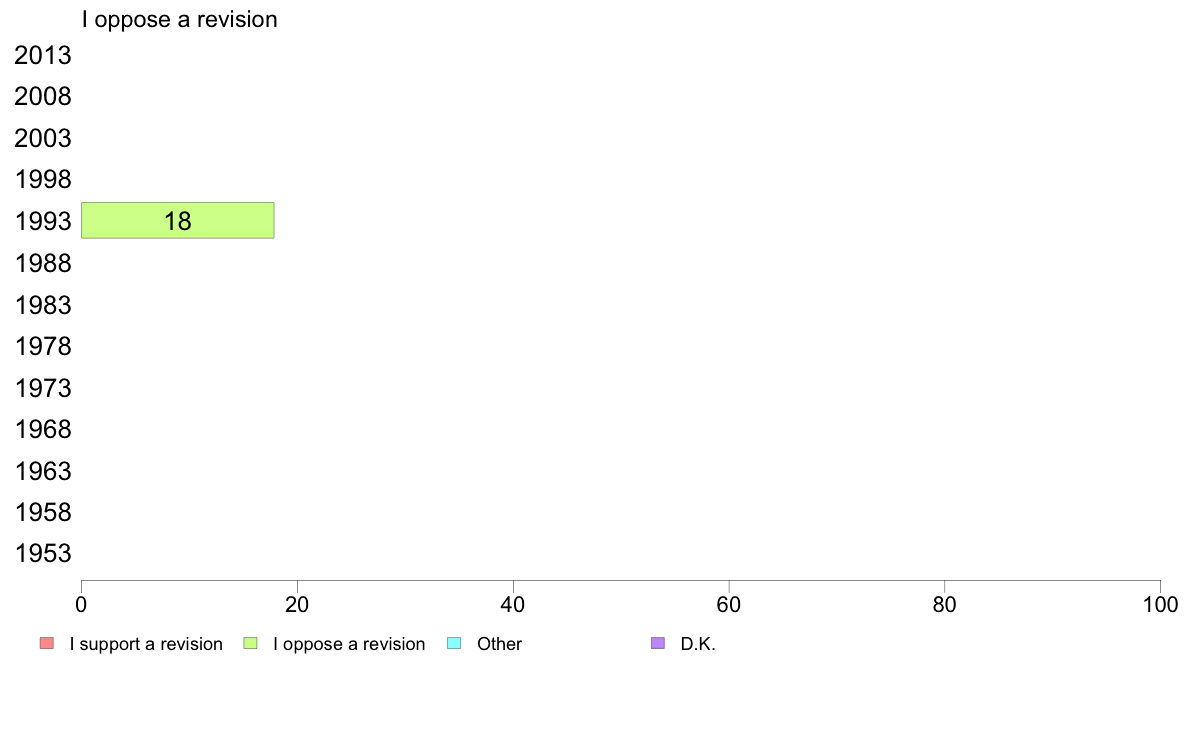Select the 2008 year label
The height and width of the screenshot is (736, 1188).
[x=43, y=97]
